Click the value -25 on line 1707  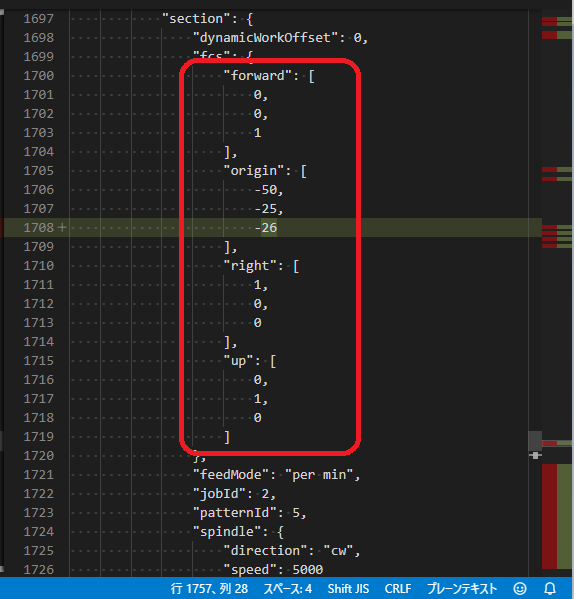266,209
